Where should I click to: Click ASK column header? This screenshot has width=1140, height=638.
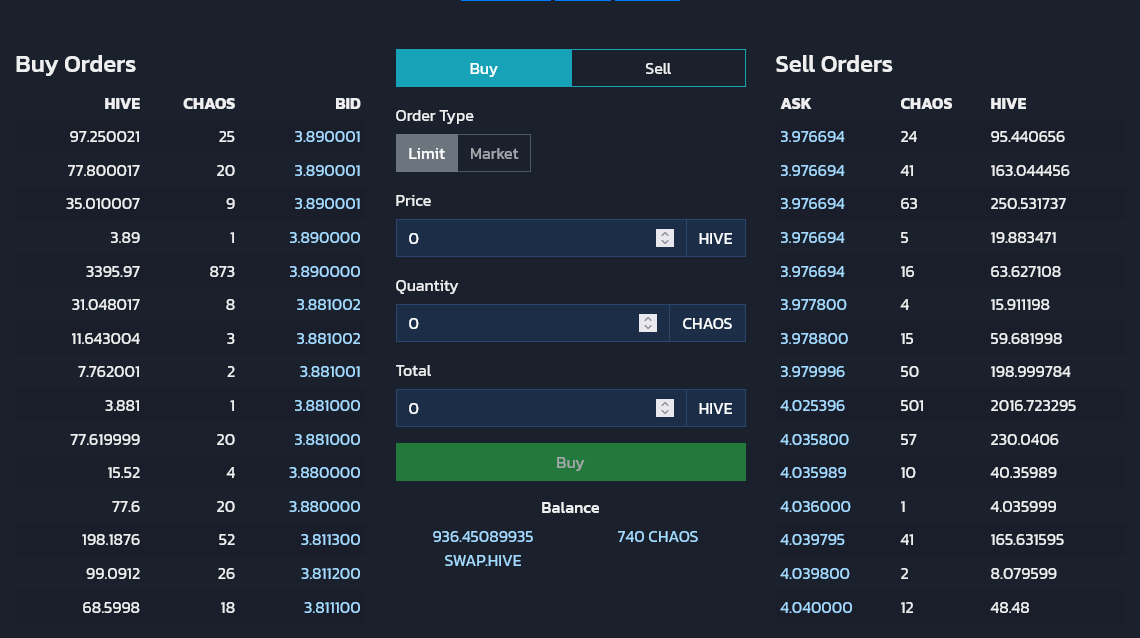795,103
